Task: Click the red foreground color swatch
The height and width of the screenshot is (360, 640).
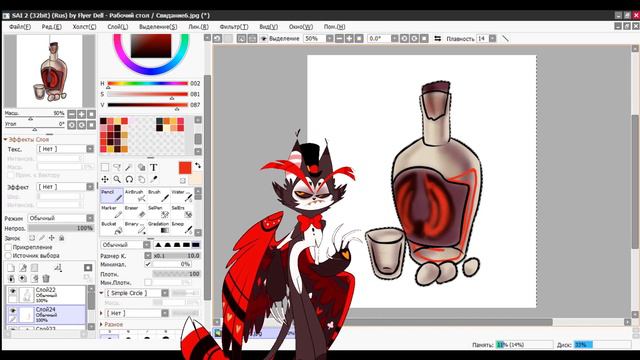Action: point(185,168)
